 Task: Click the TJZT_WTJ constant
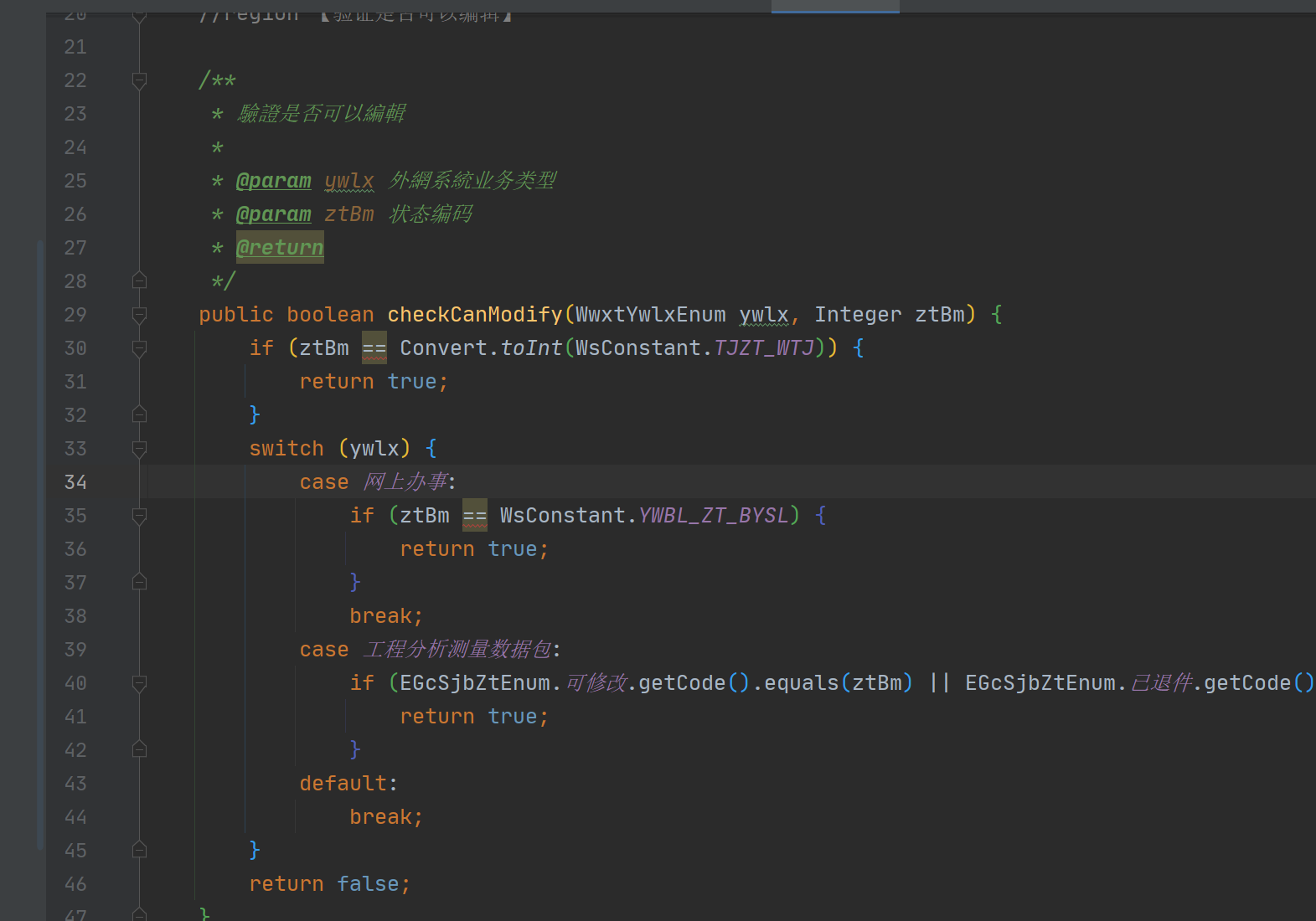(x=763, y=348)
